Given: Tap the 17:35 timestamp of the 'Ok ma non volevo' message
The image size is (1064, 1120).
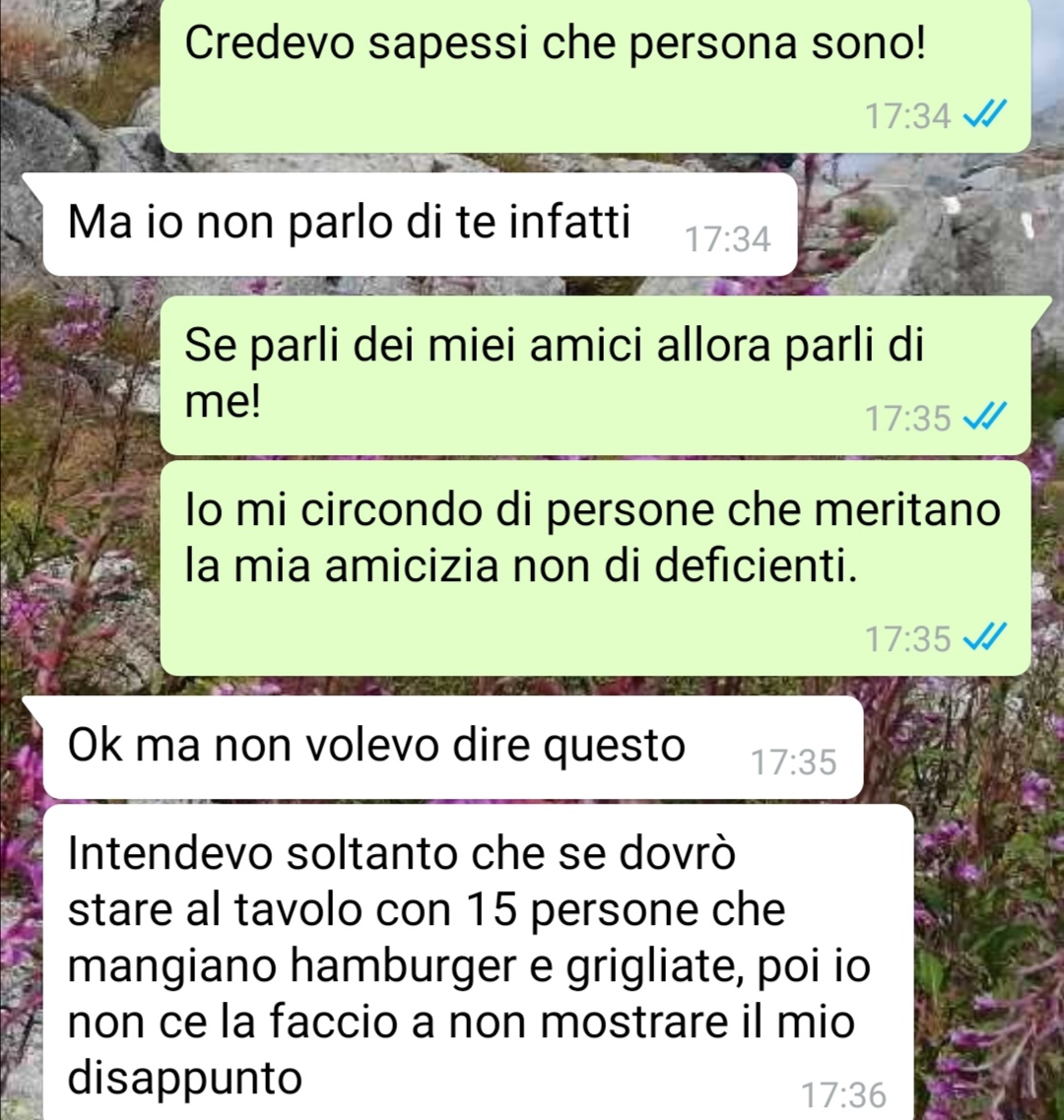Looking at the screenshot, I should point(793,762).
